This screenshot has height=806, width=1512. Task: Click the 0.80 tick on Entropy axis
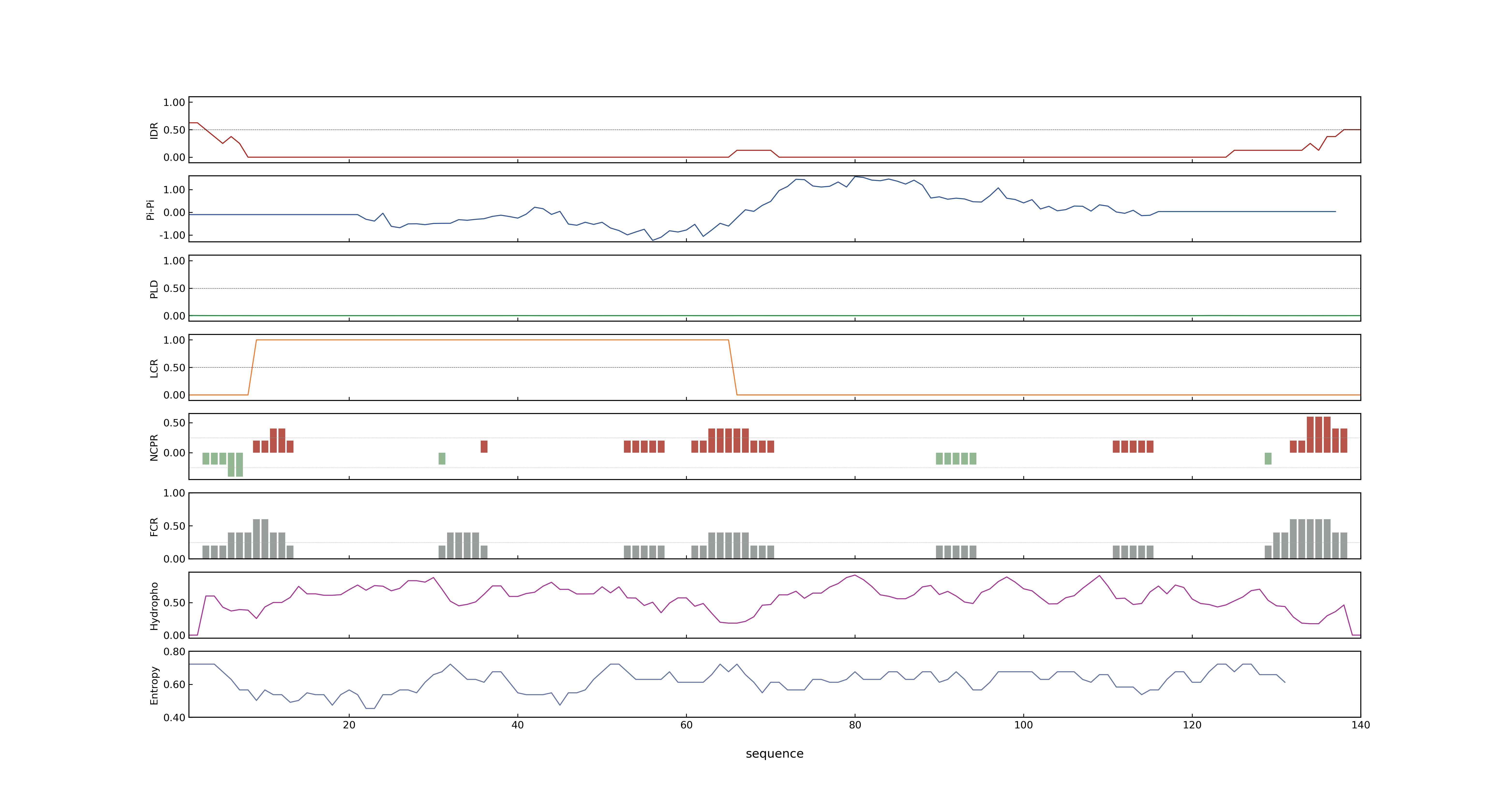pos(174,652)
